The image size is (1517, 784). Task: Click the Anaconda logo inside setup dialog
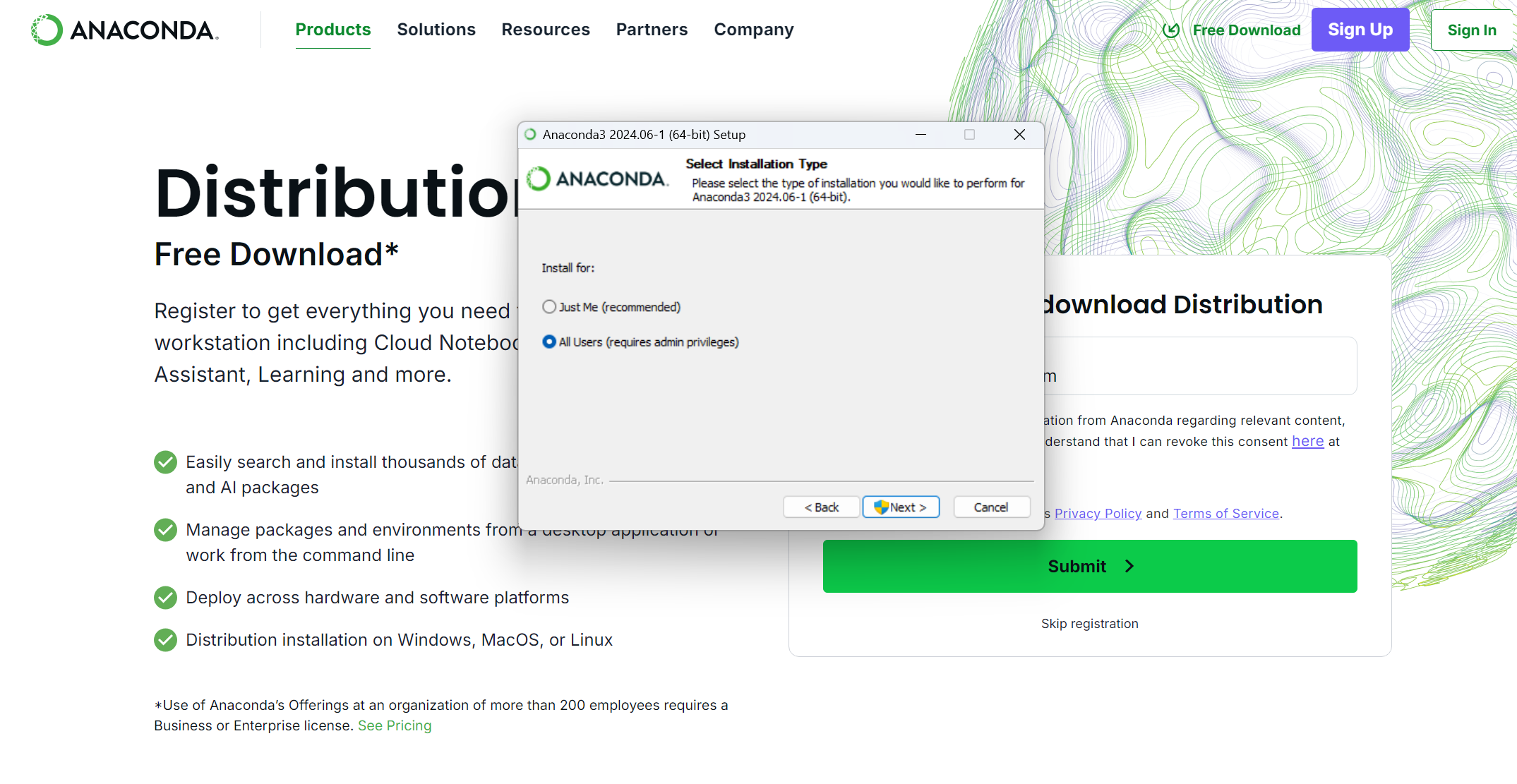pyautogui.click(x=597, y=179)
